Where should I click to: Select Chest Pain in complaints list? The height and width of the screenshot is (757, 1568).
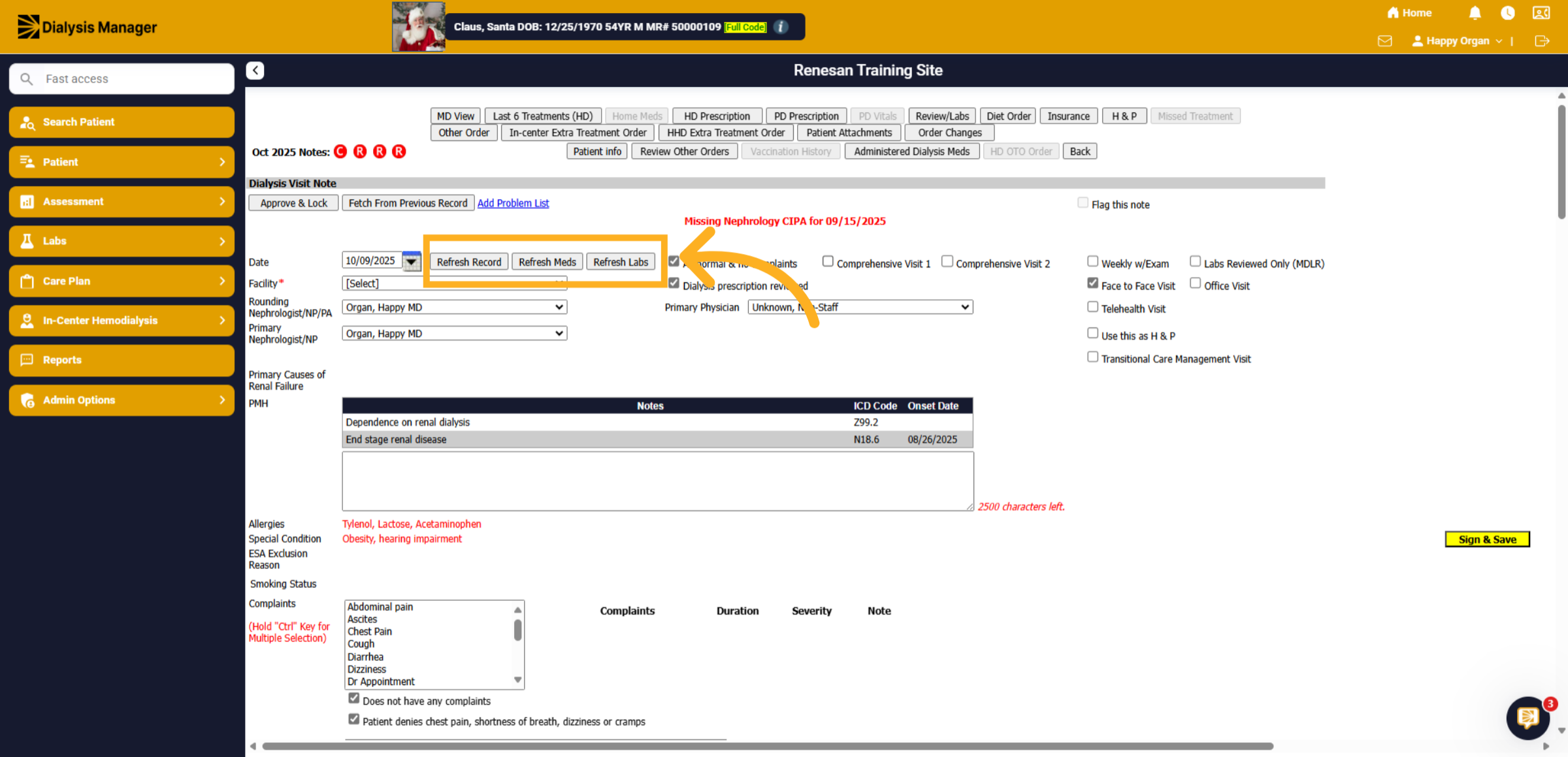click(x=370, y=632)
